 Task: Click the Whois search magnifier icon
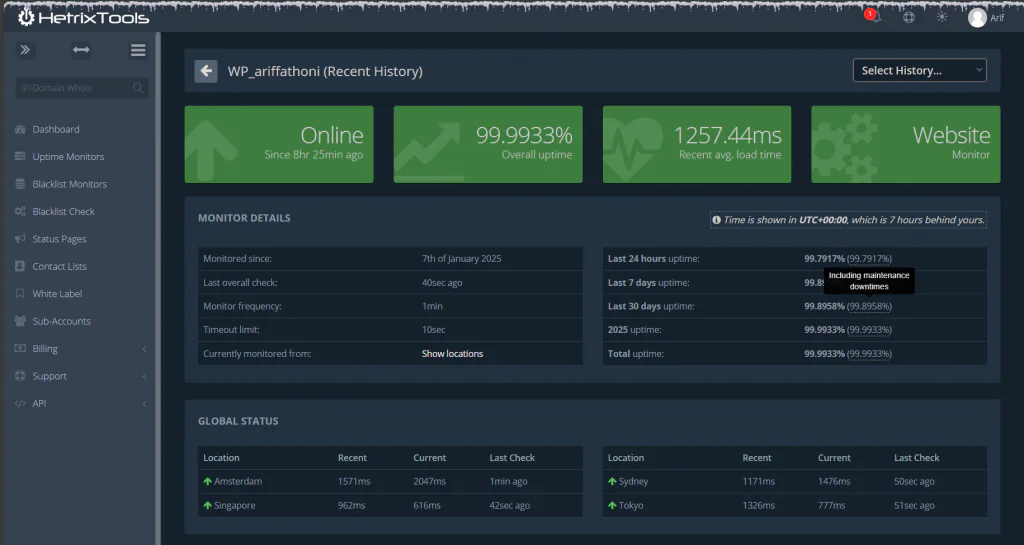[138, 87]
